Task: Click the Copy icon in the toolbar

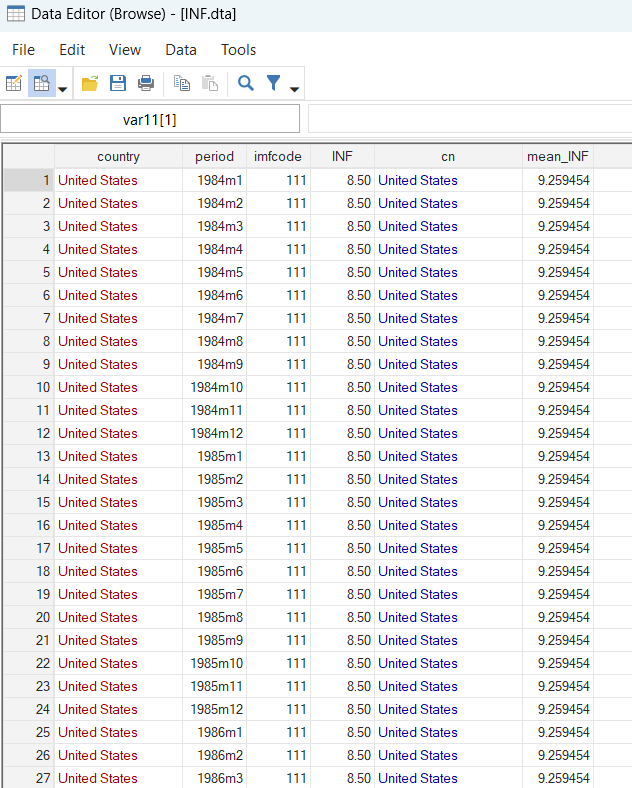Action: pyautogui.click(x=182, y=84)
